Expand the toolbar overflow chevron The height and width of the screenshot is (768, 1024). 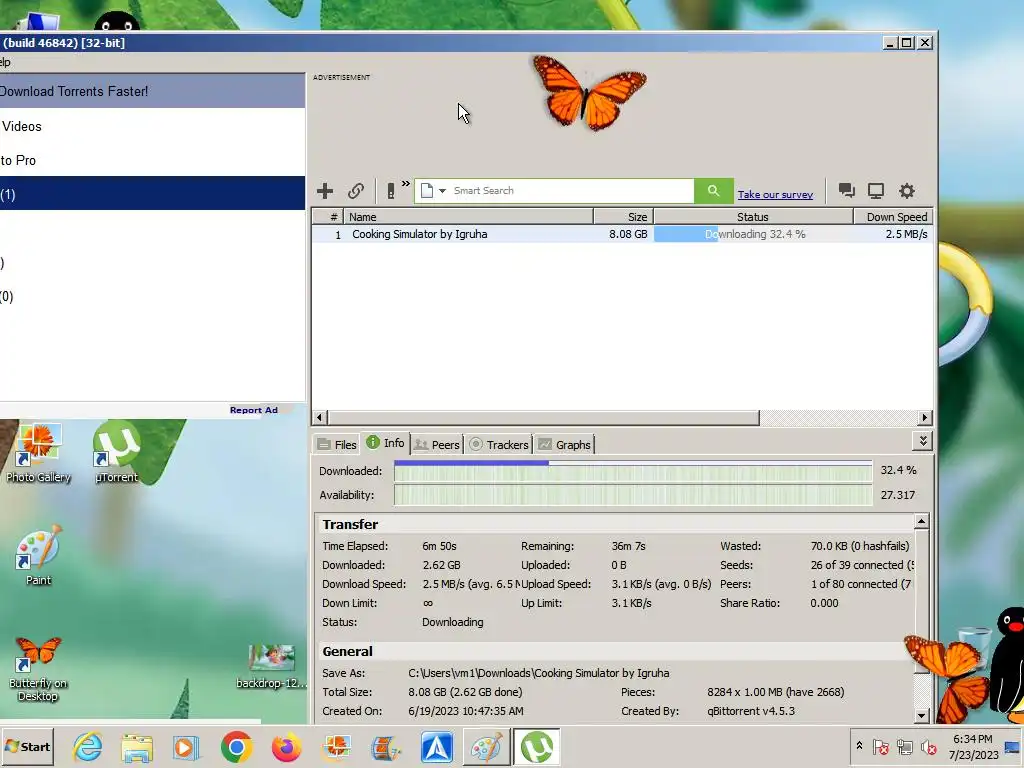(x=406, y=184)
